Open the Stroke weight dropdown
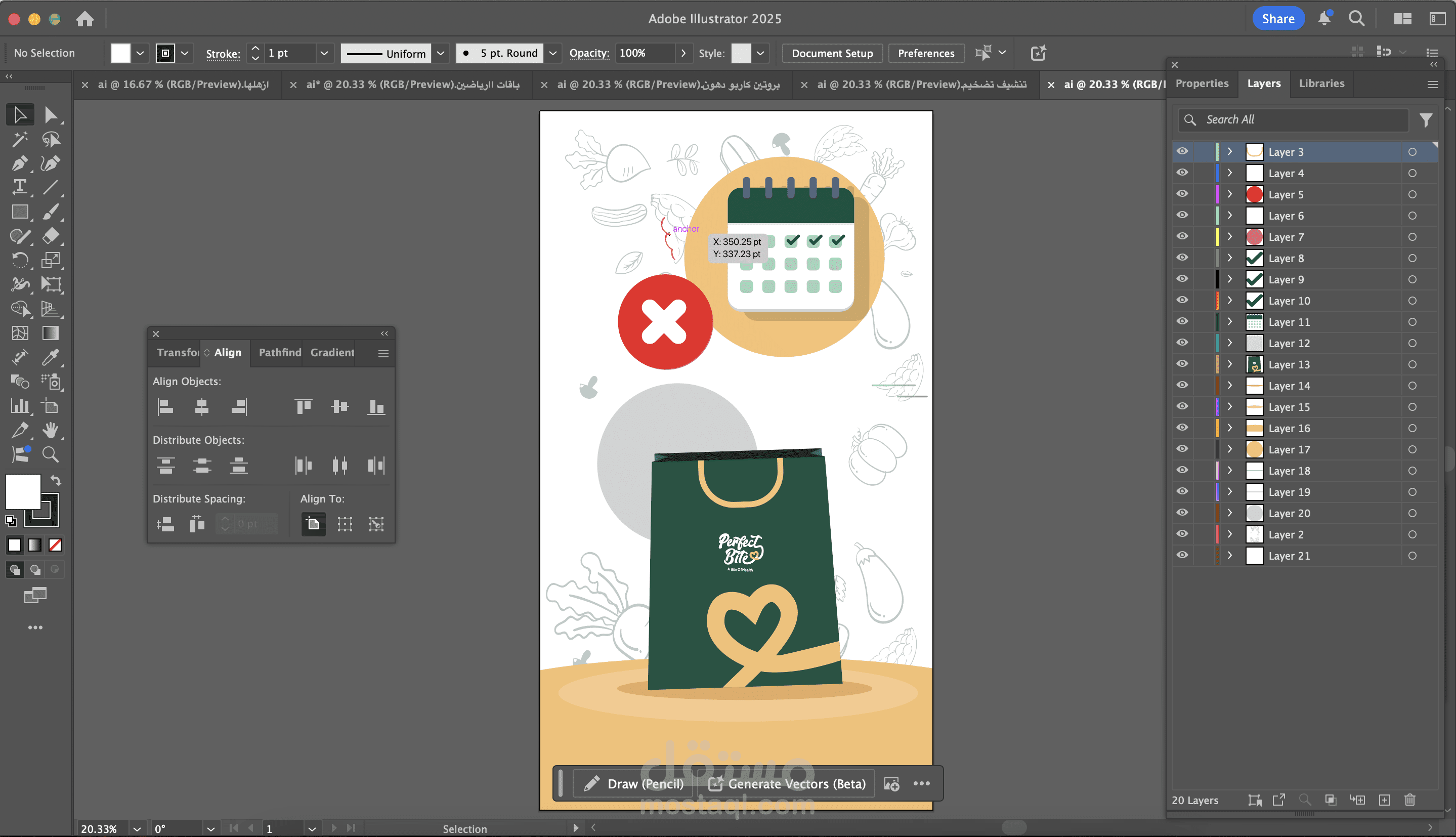 (324, 53)
